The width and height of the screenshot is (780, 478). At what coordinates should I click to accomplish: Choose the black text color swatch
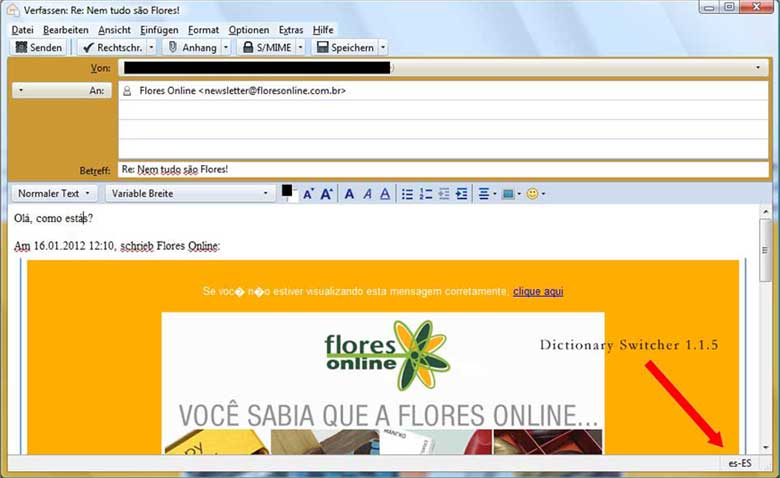(x=287, y=191)
